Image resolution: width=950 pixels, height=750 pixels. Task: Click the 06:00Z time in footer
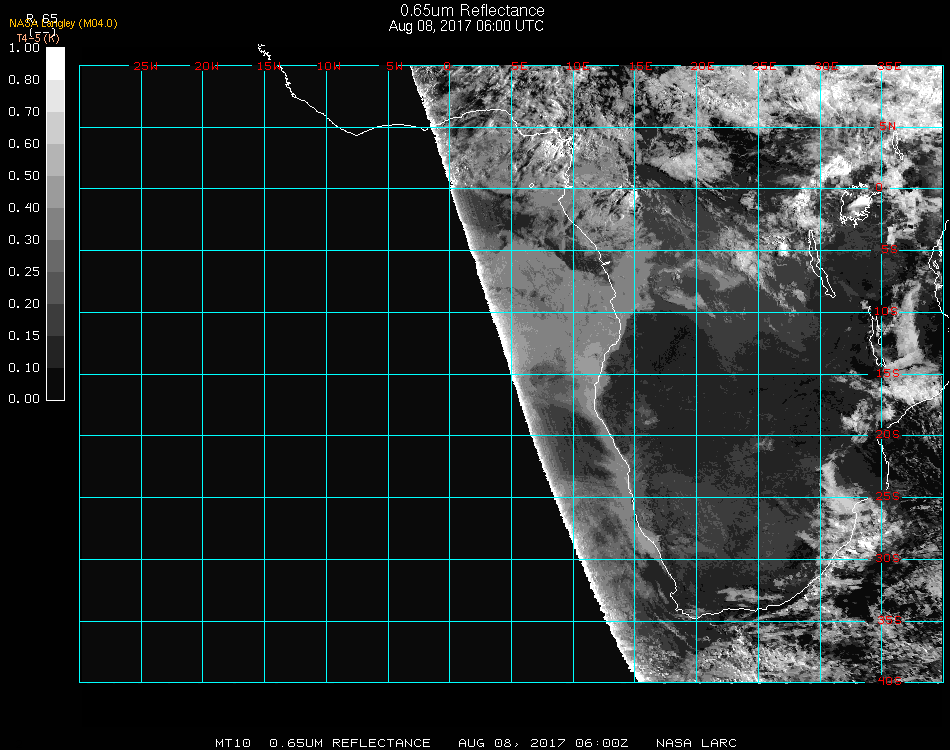pos(600,743)
